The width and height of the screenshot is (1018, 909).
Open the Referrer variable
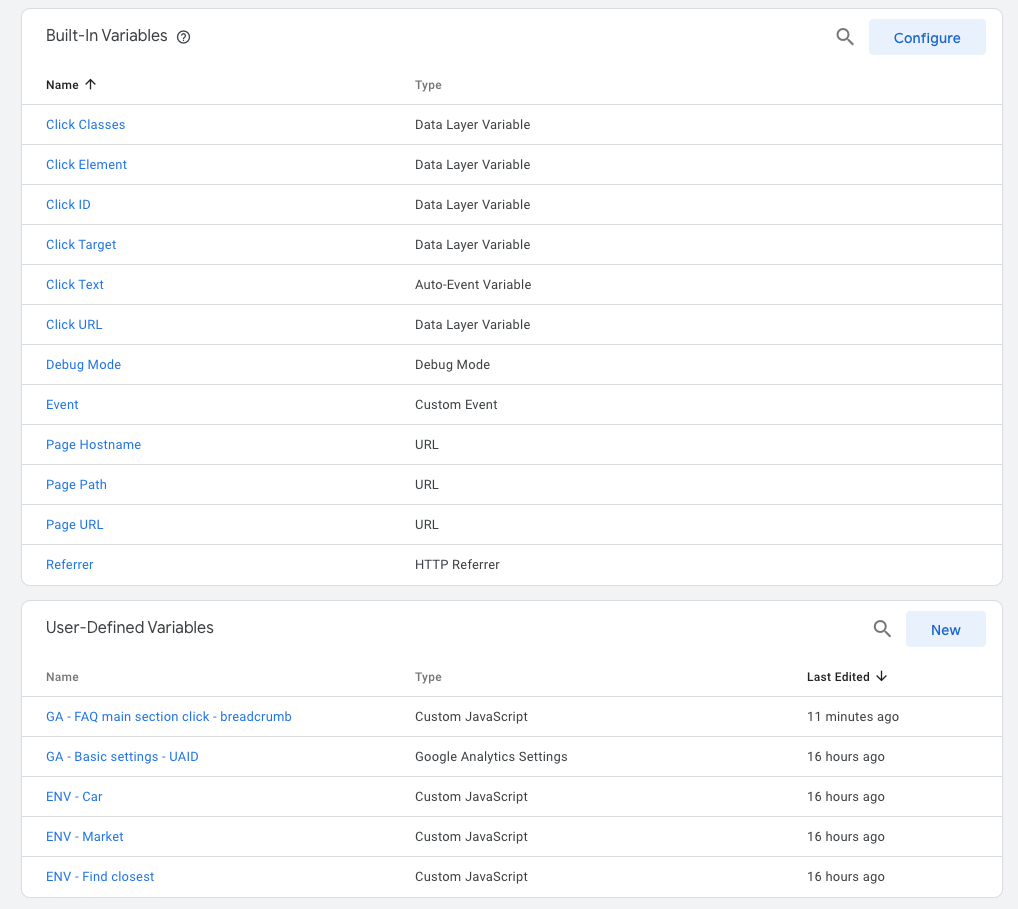69,565
